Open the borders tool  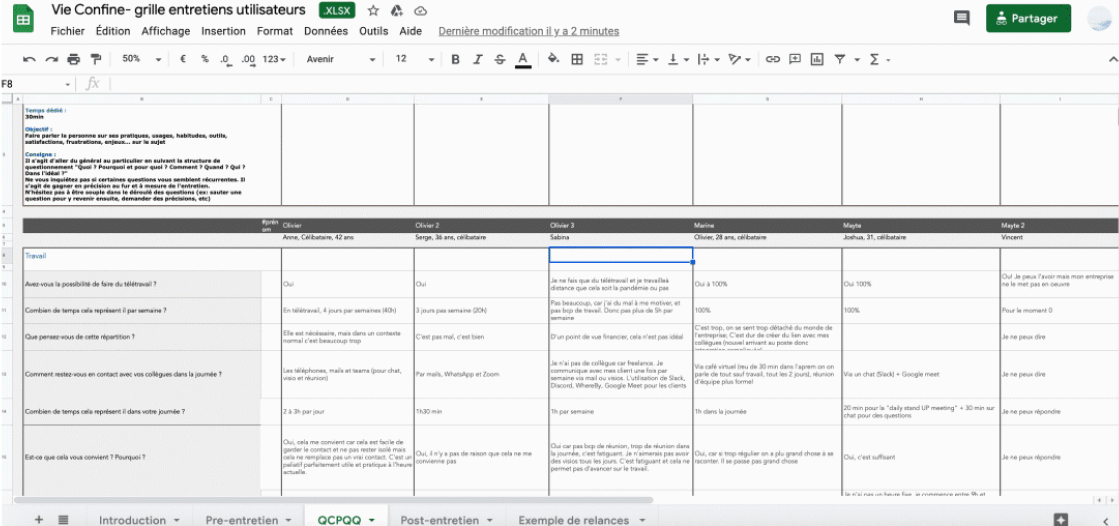(577, 59)
